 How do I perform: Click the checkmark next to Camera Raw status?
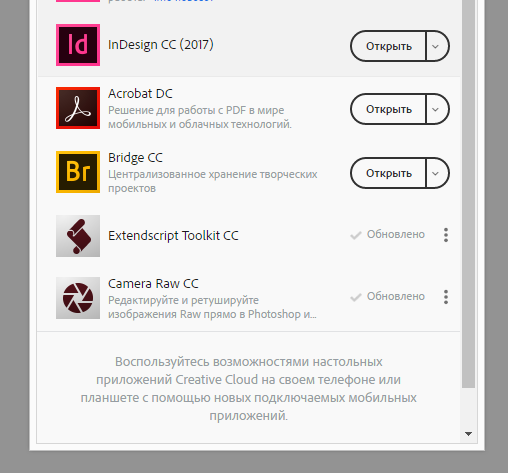point(356,297)
